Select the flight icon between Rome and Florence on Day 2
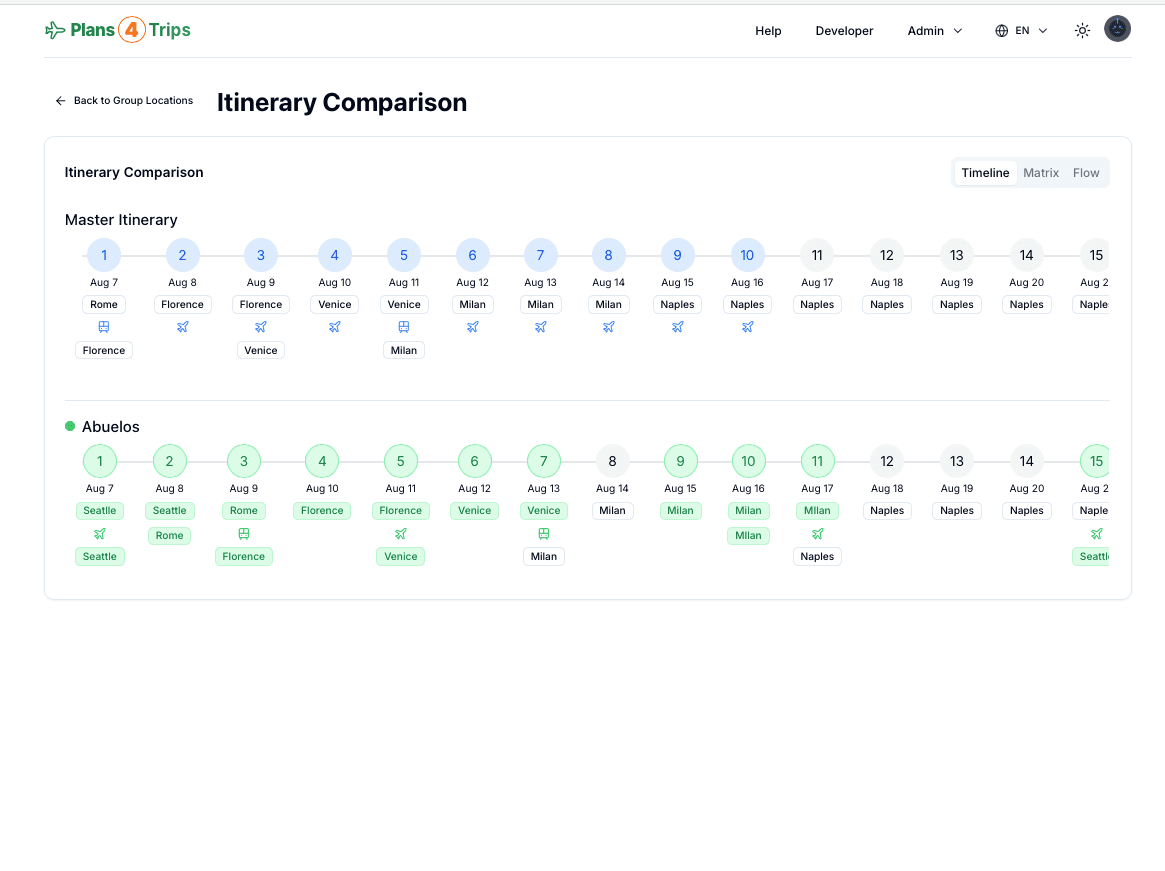 pos(182,326)
